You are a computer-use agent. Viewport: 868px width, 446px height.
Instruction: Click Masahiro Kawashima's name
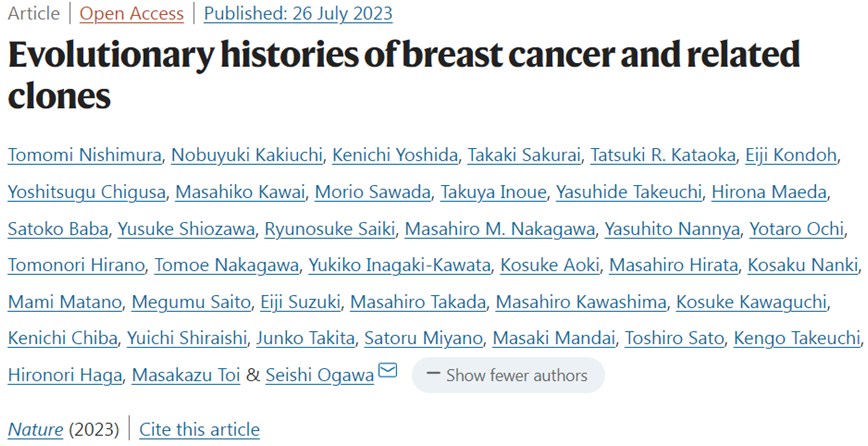pyautogui.click(x=581, y=302)
